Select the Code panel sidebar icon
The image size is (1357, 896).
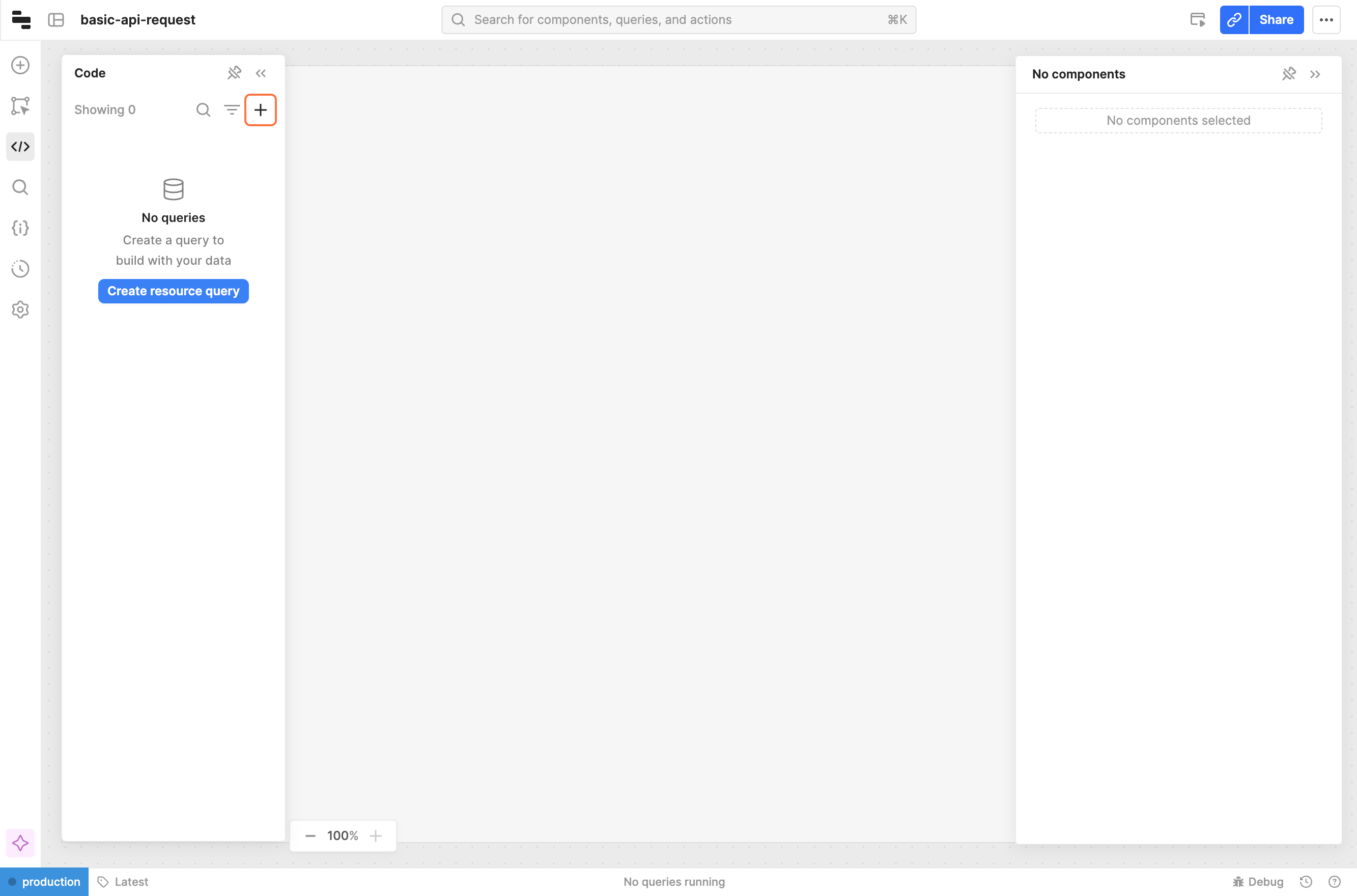pos(20,147)
